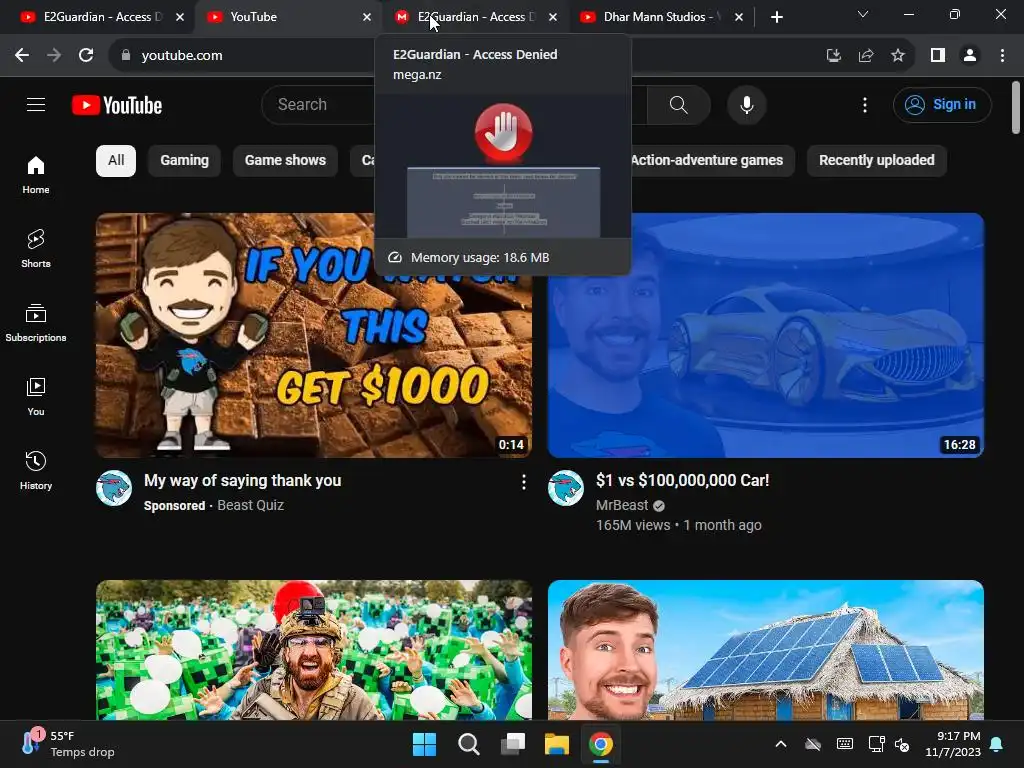Open File Explorer from taskbar
This screenshot has height=768, width=1024.
(557, 744)
